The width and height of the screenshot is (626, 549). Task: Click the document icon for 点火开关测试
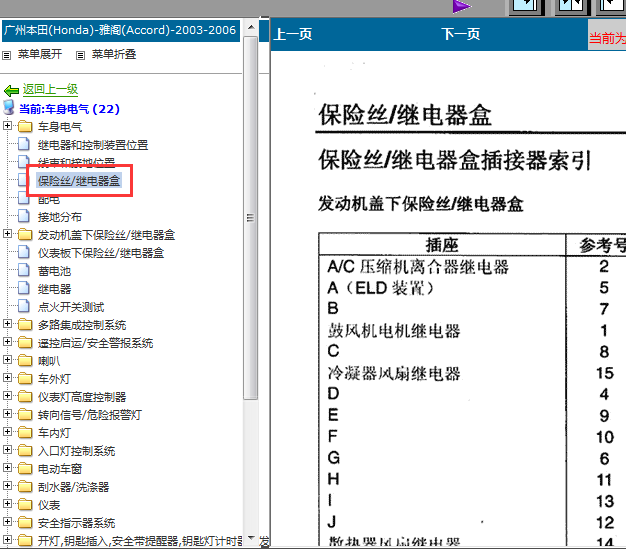pyautogui.click(x=24, y=306)
